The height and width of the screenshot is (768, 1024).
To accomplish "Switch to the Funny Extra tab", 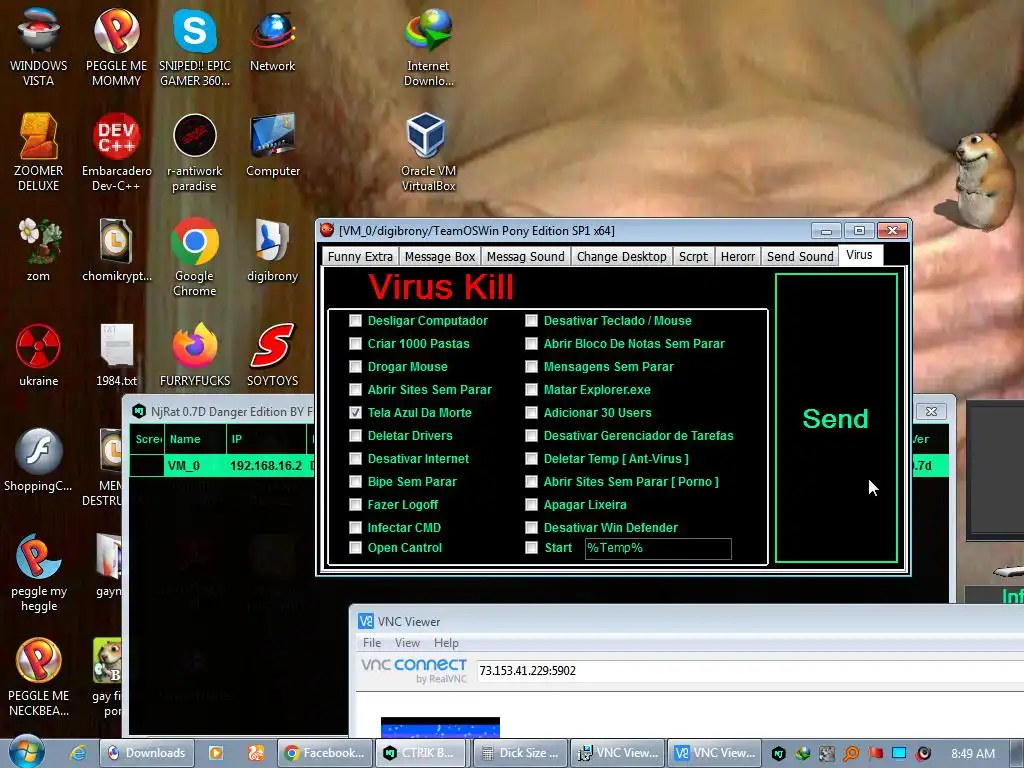I will point(360,256).
